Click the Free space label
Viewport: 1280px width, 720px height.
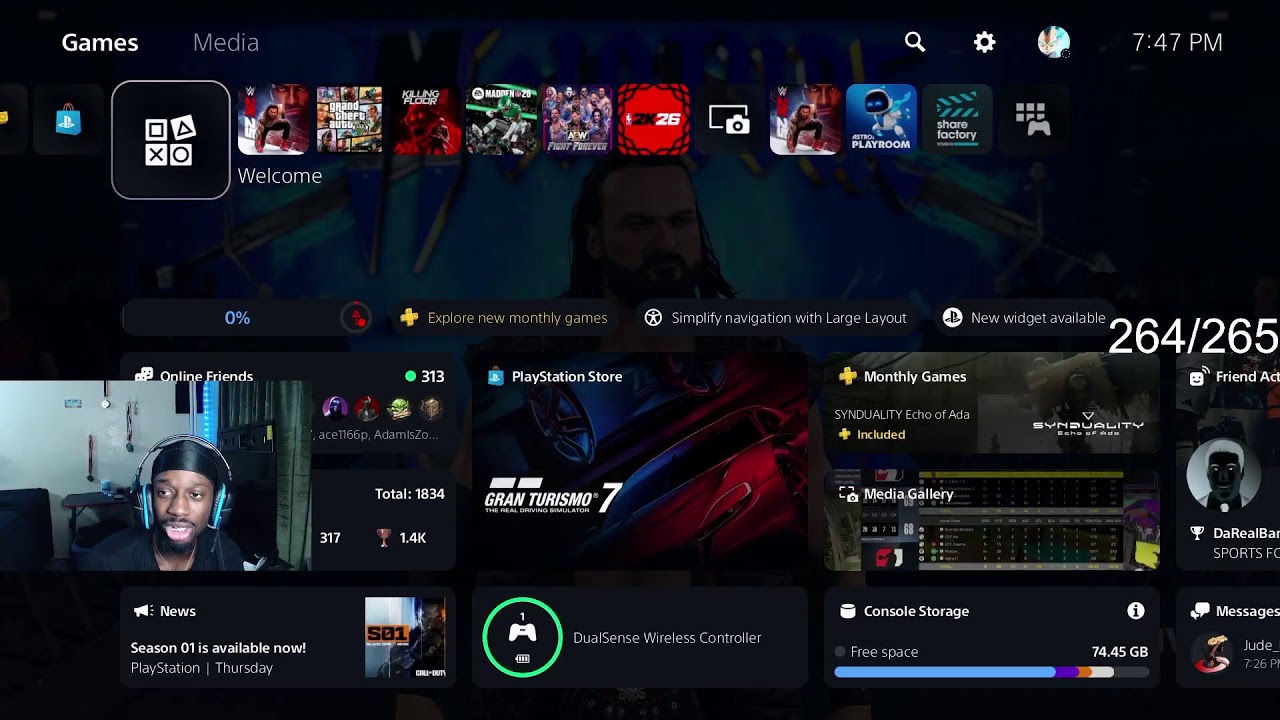[884, 652]
